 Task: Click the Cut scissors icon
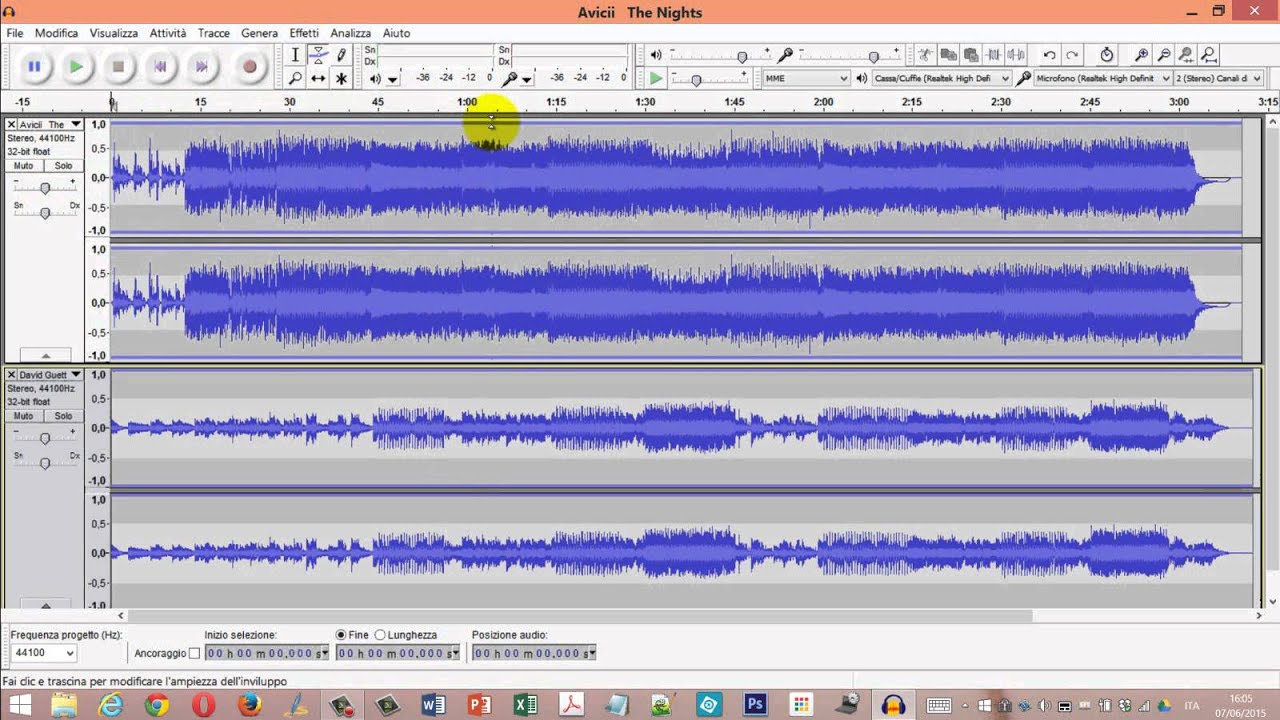click(x=926, y=55)
